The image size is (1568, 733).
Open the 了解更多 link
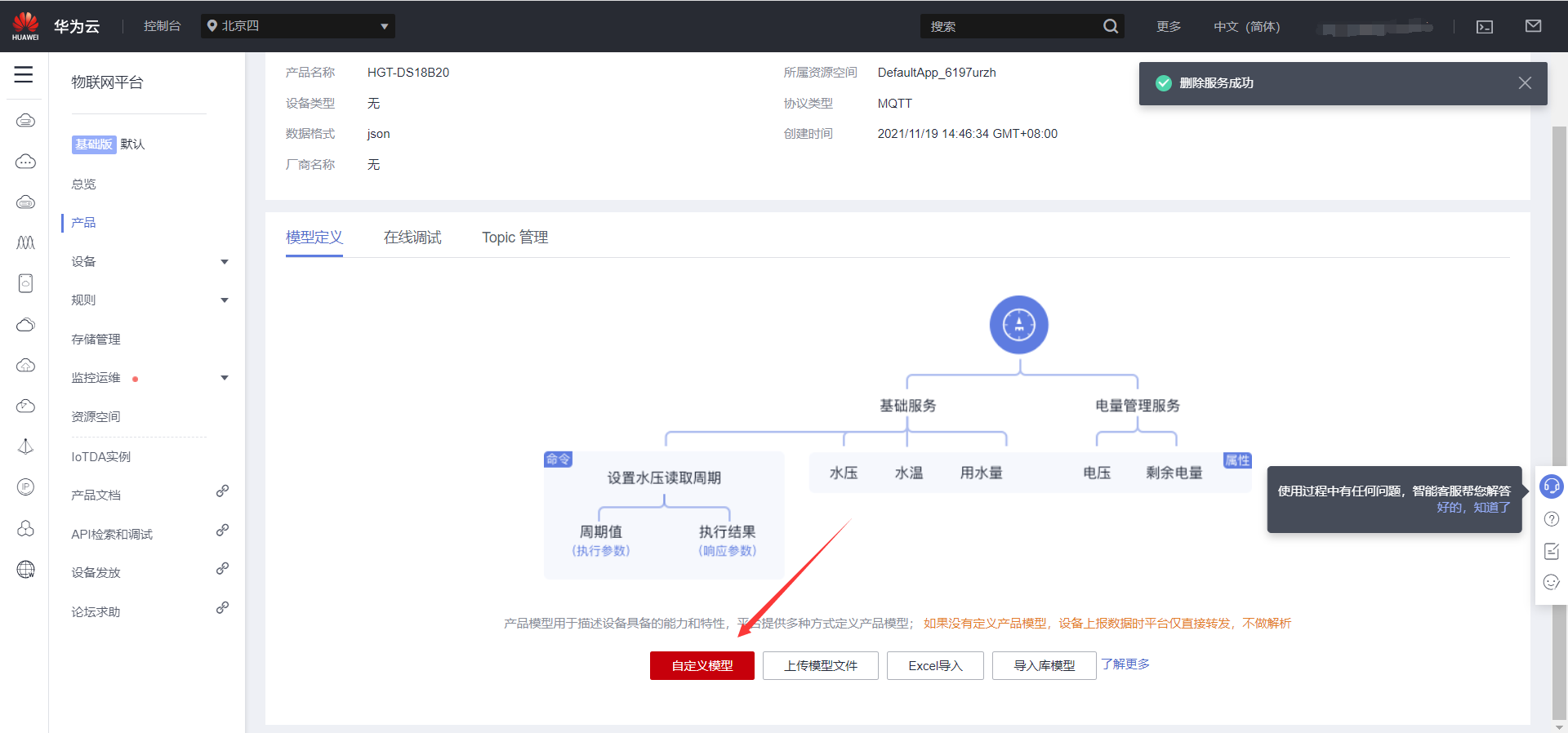point(1125,664)
